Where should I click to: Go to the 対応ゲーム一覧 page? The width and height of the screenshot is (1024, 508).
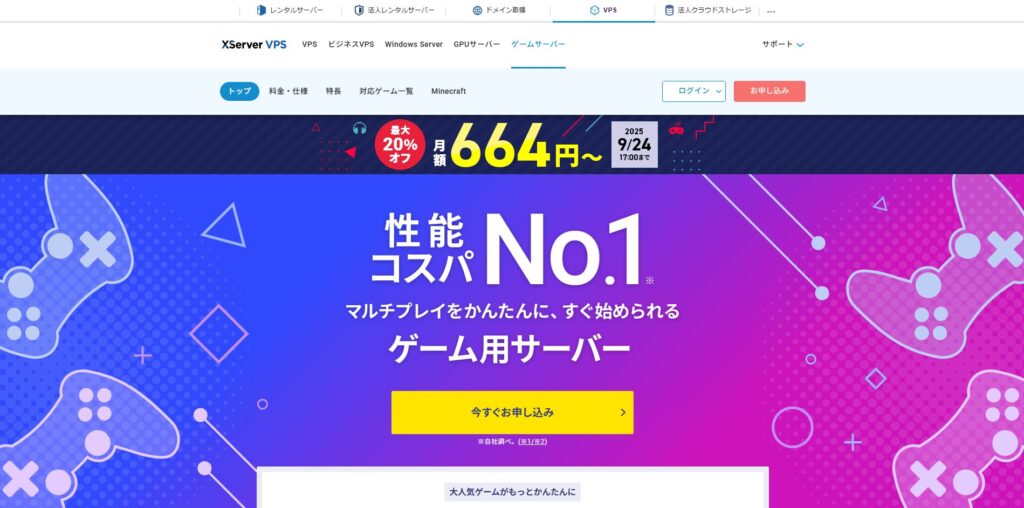[x=386, y=91]
